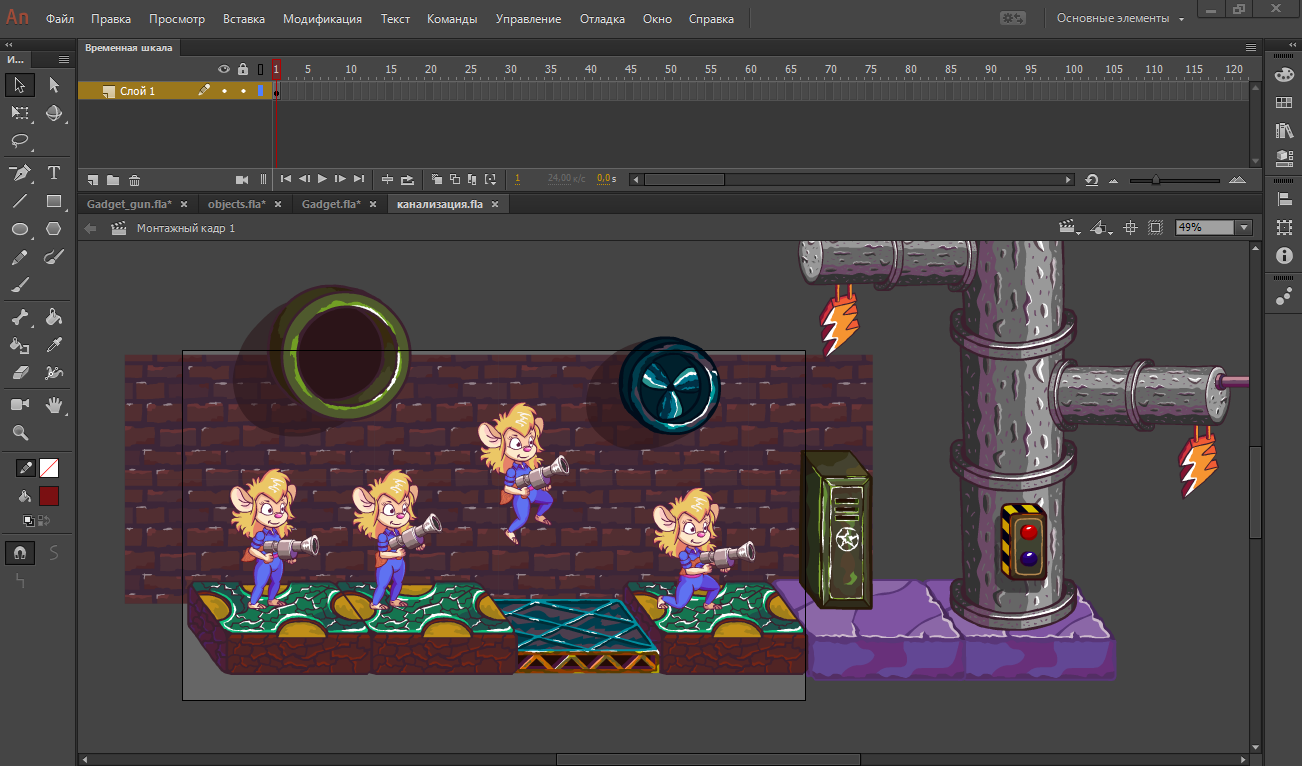The width and height of the screenshot is (1302, 766).
Task: Open the Управление menu
Action: 526,19
